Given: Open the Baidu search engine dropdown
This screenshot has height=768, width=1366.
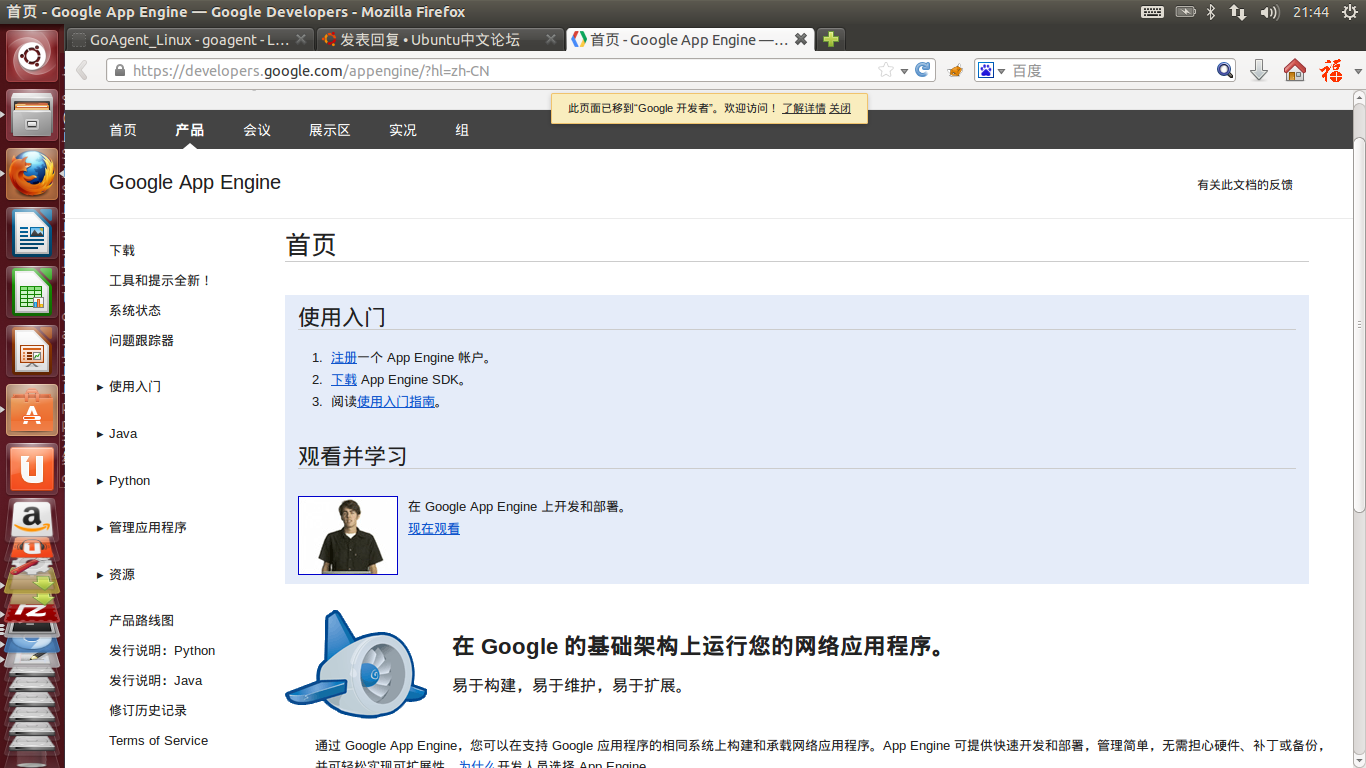Looking at the screenshot, I should click(x=1002, y=71).
